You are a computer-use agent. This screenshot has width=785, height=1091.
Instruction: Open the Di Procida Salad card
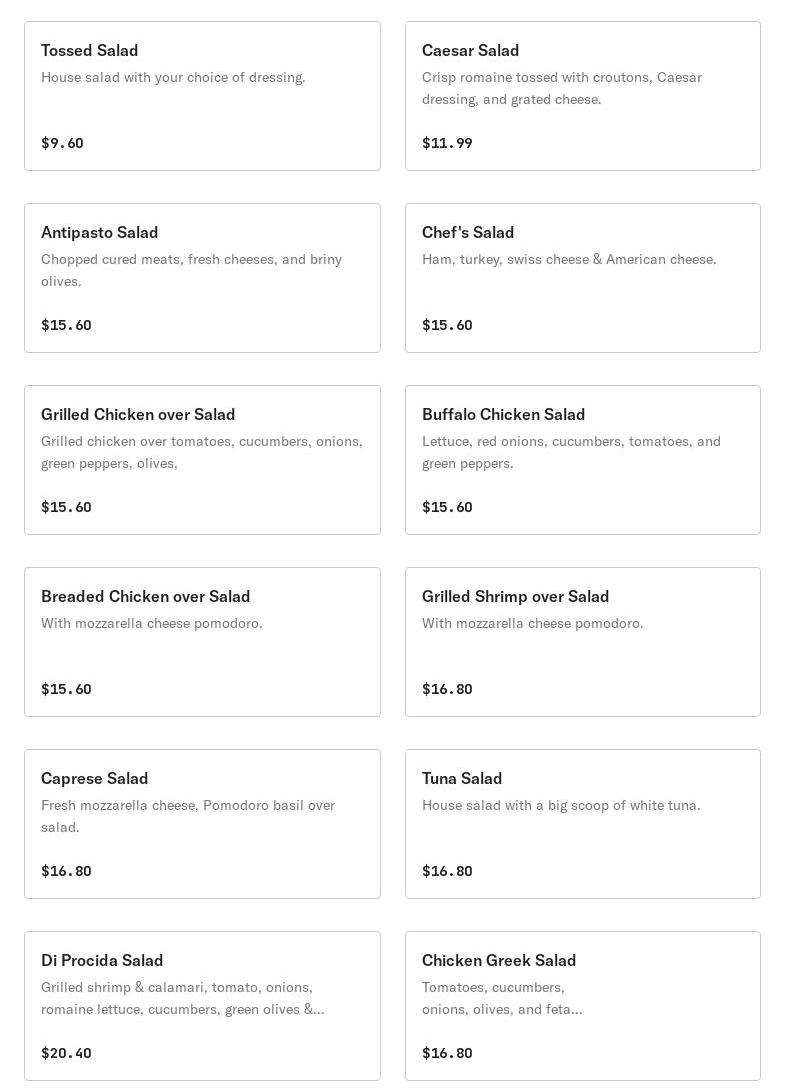(x=202, y=1006)
